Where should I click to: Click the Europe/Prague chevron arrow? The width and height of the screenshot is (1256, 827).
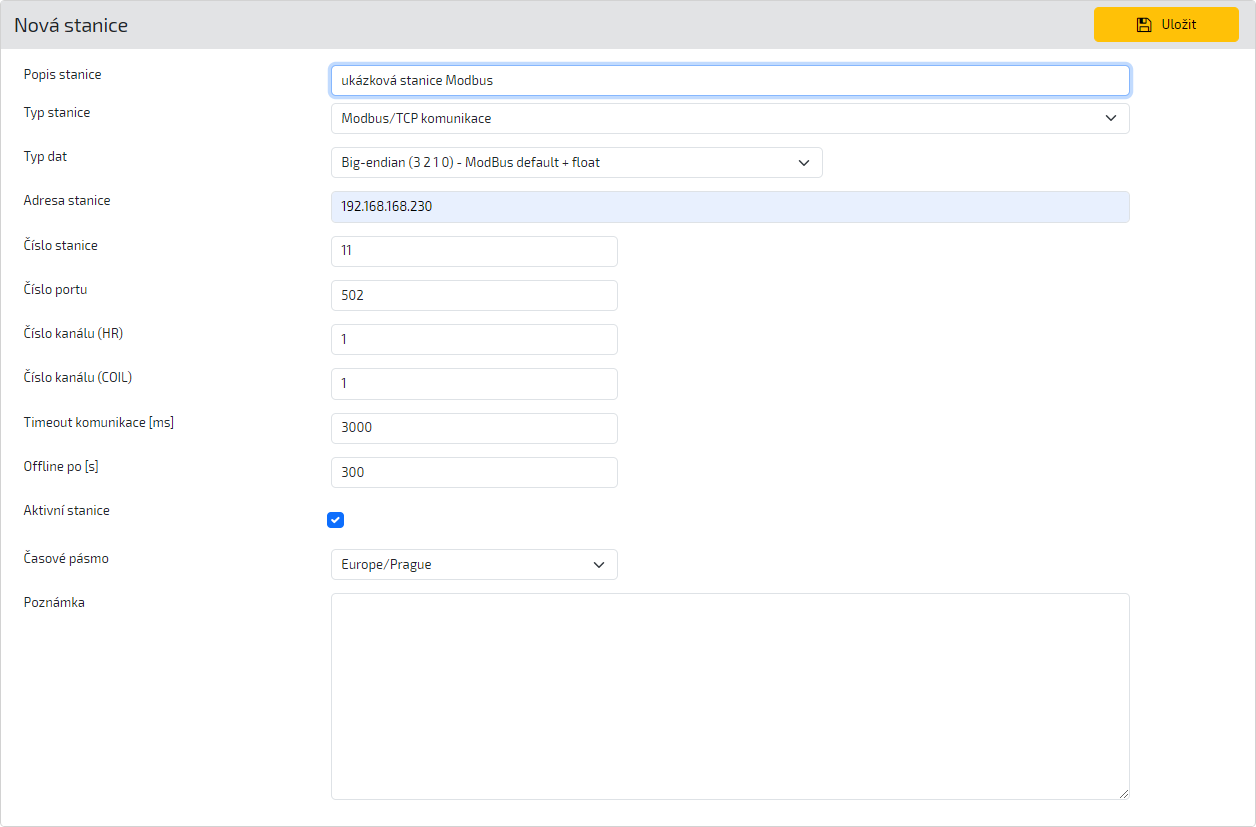pyautogui.click(x=599, y=565)
